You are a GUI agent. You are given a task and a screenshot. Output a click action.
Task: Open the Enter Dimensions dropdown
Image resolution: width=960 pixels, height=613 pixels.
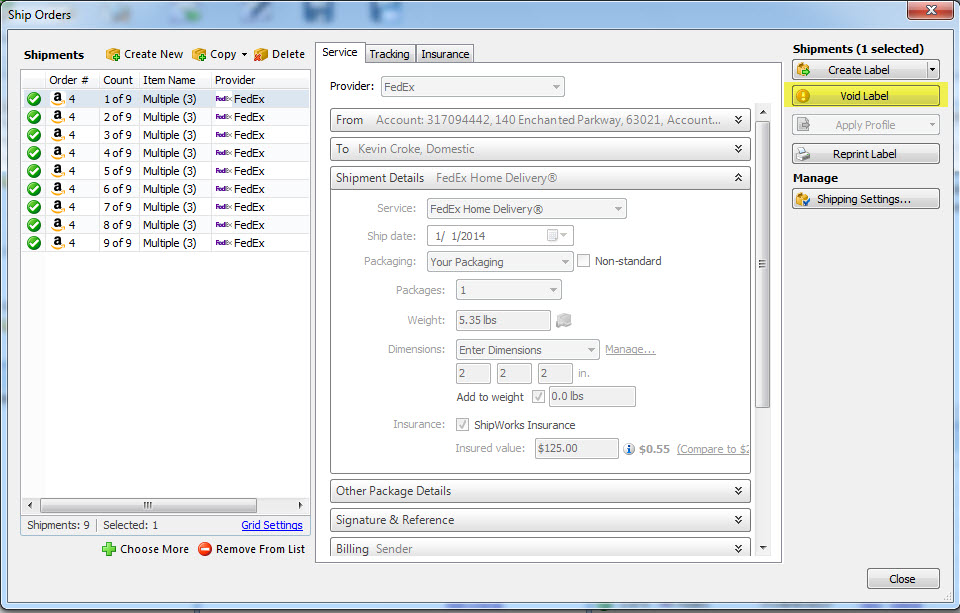(x=527, y=350)
